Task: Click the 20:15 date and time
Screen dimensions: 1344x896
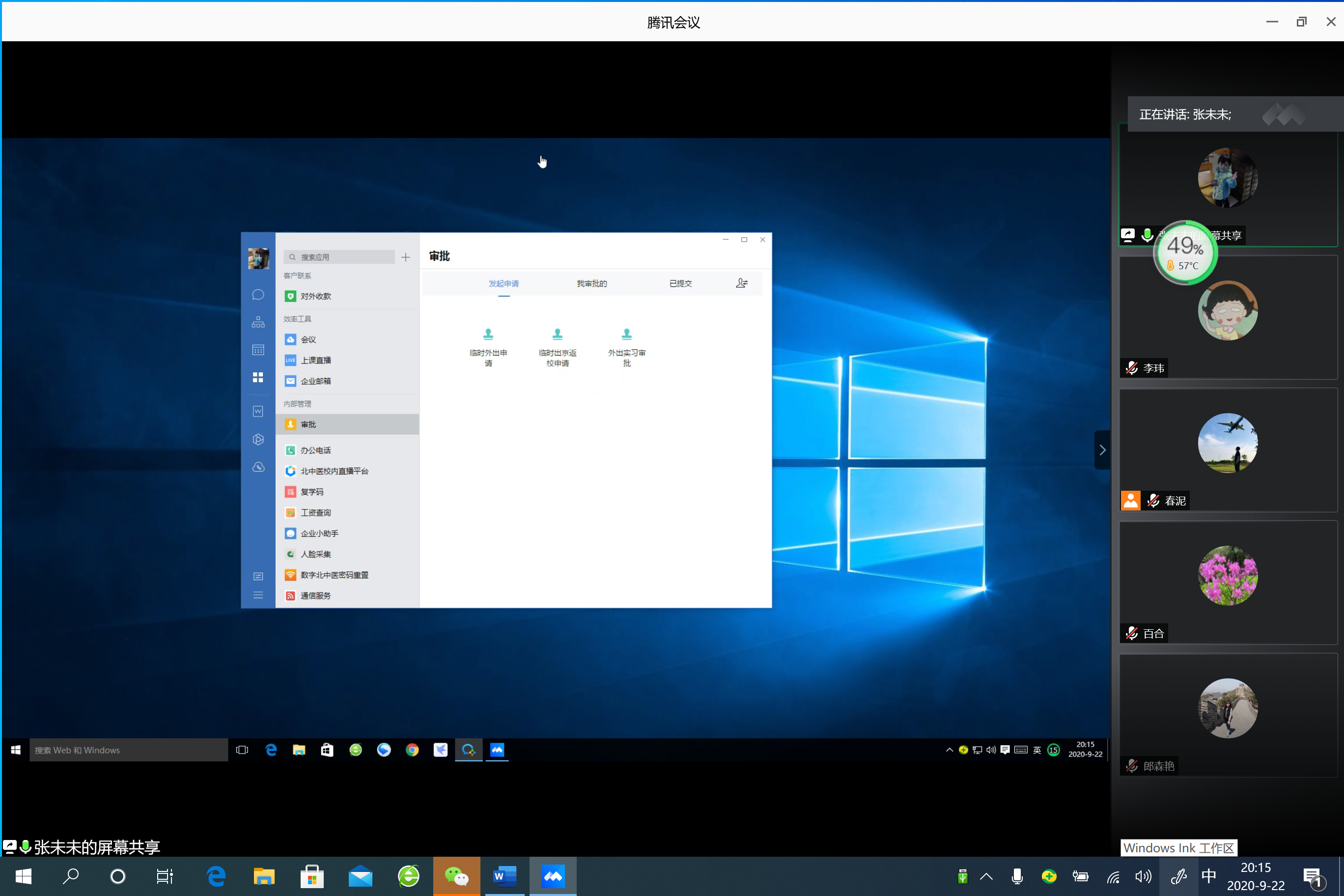Action: click(x=1256, y=876)
